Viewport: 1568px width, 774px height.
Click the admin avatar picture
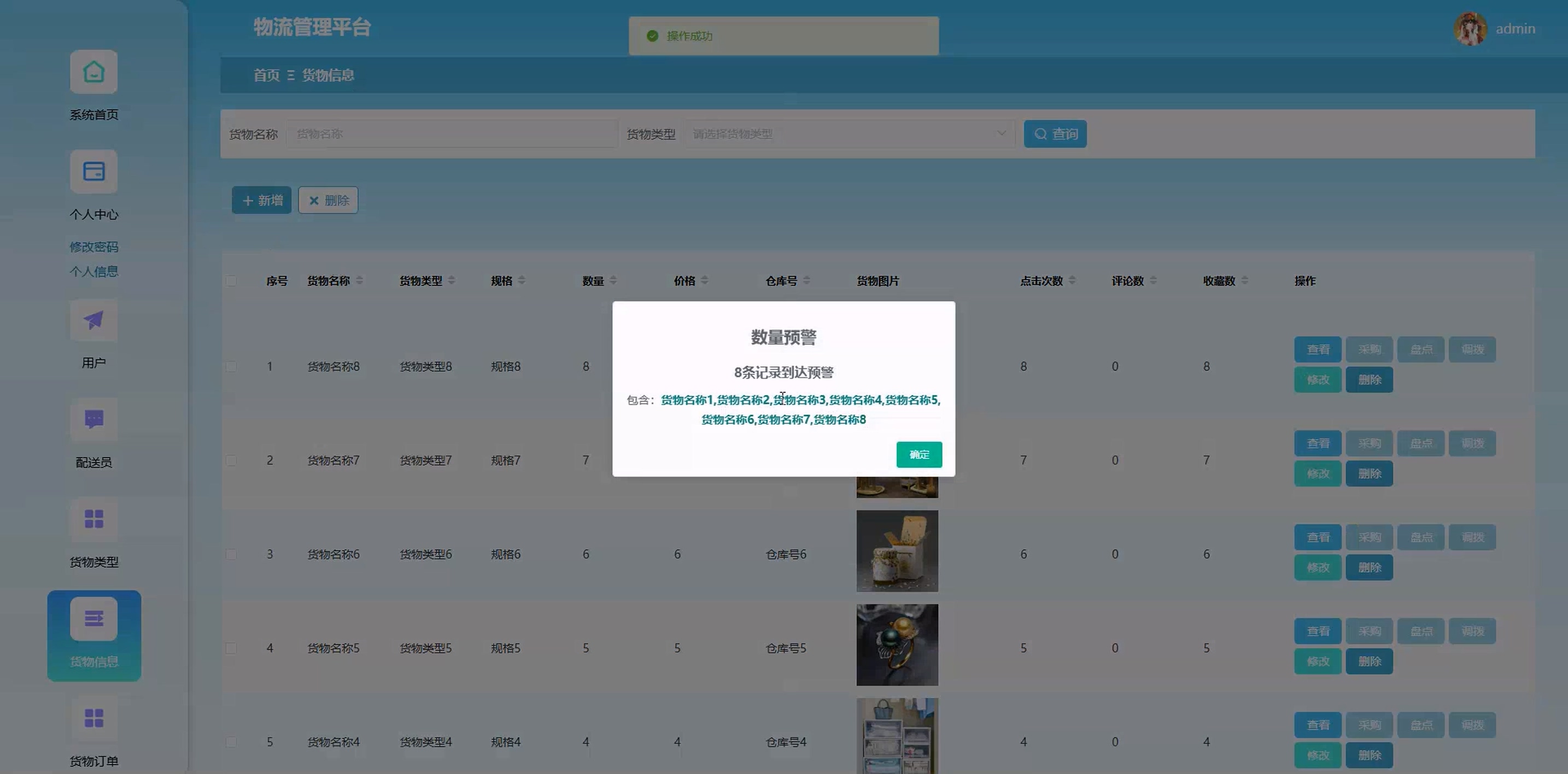[x=1470, y=28]
